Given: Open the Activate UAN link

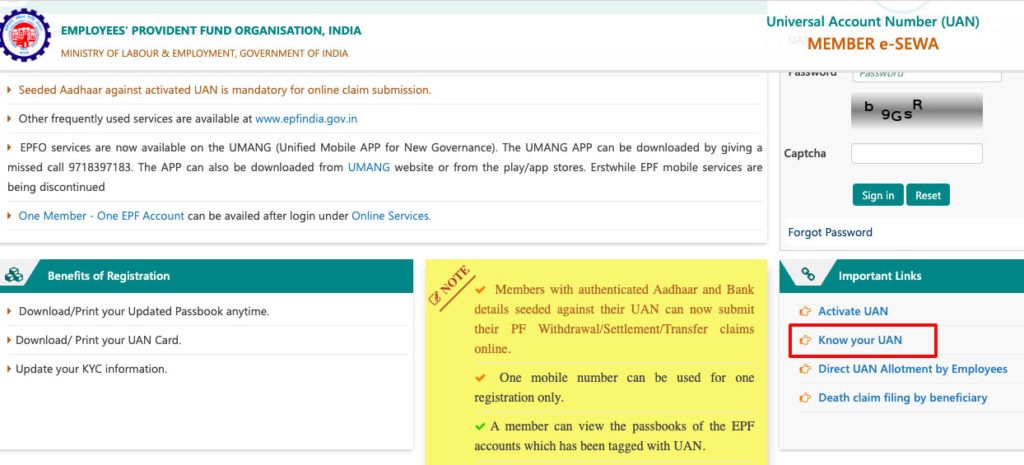Looking at the screenshot, I should [853, 312].
